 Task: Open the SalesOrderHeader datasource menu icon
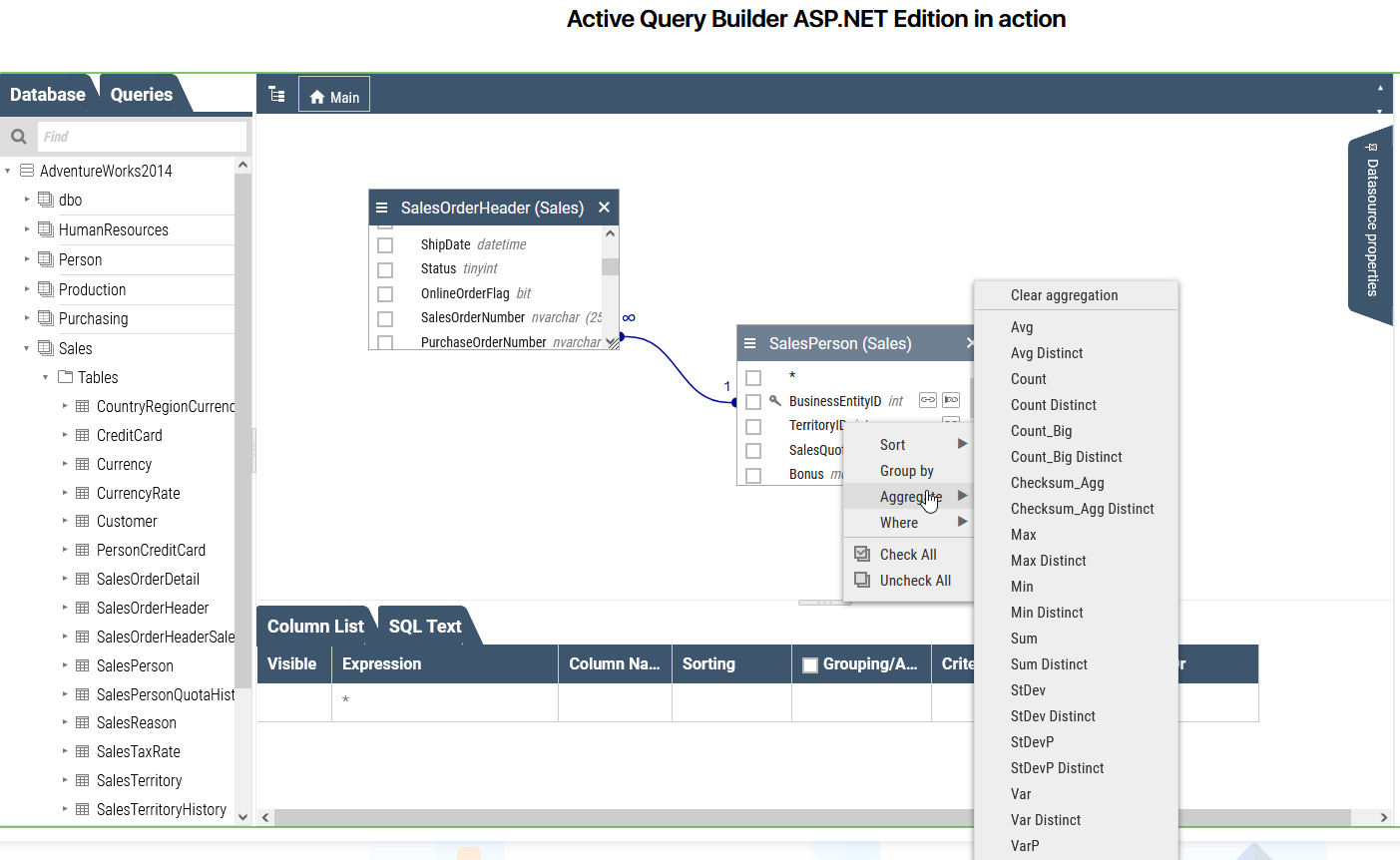tap(382, 208)
